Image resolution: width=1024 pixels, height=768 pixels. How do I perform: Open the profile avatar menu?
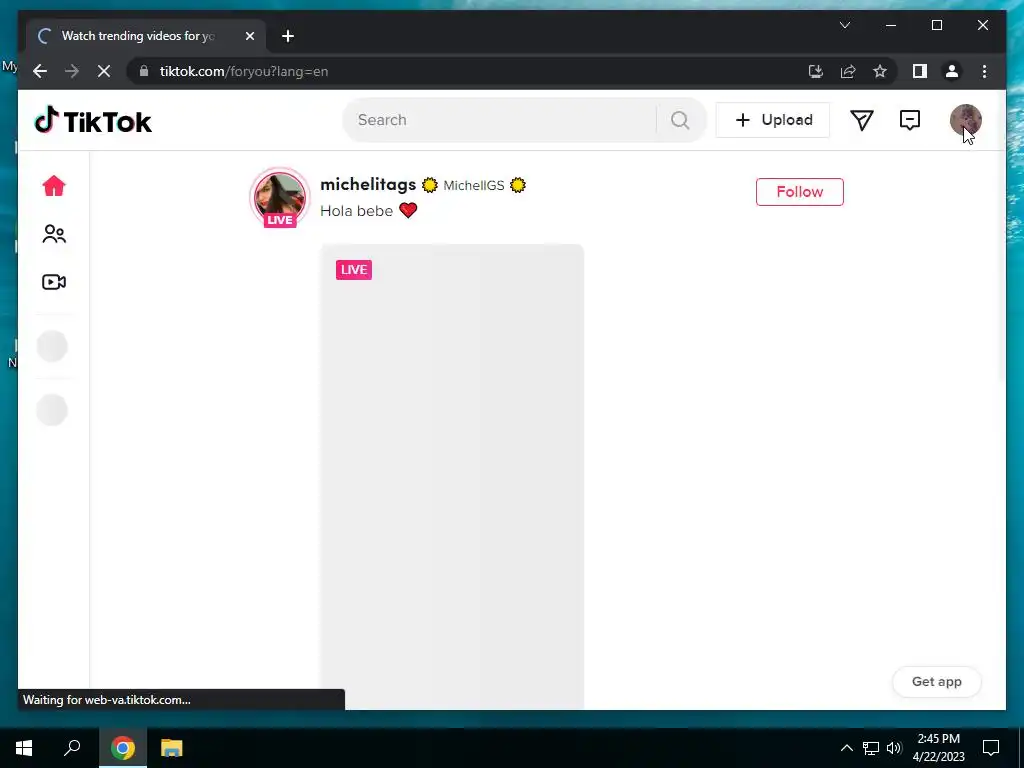tap(965, 120)
